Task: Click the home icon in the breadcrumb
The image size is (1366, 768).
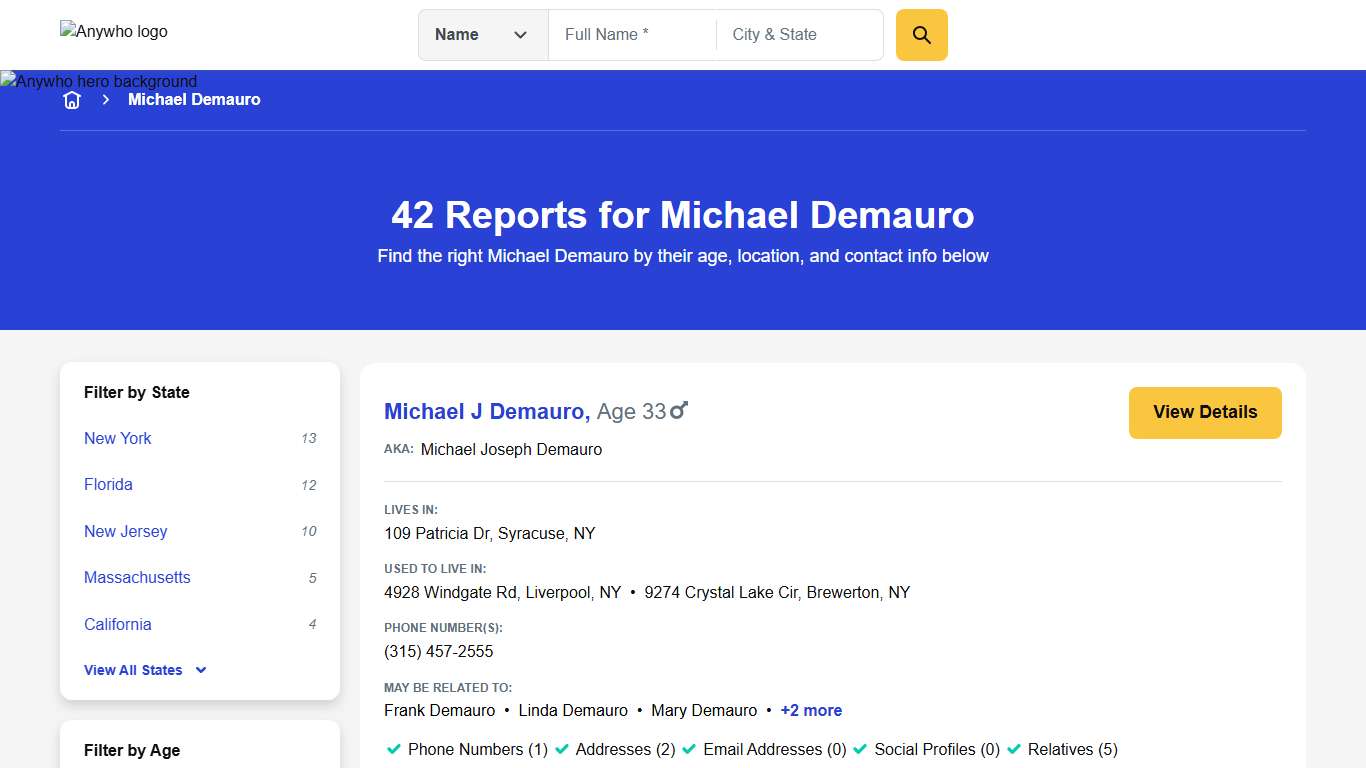Action: [71, 99]
